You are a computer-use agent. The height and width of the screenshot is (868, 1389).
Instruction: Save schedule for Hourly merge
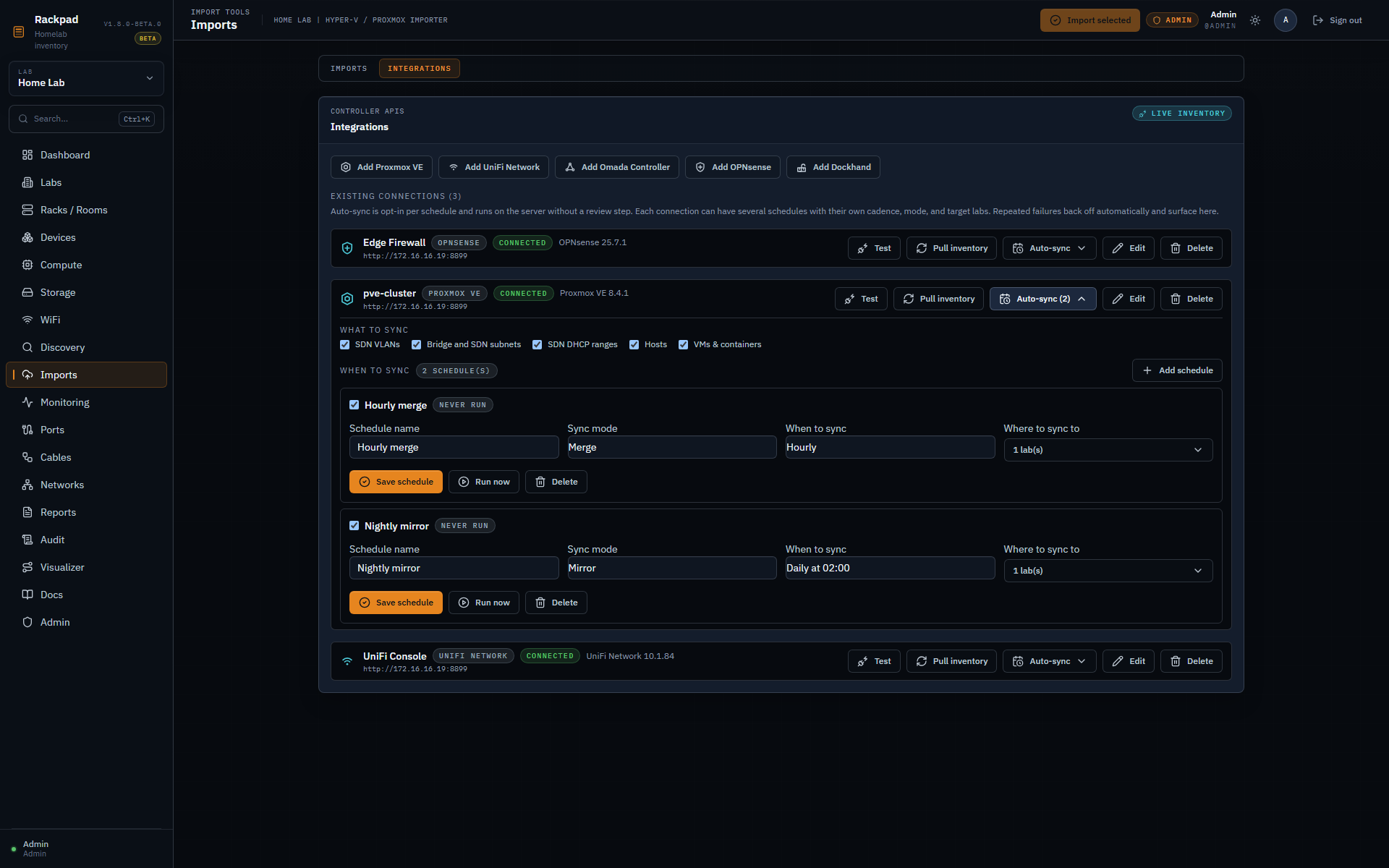tap(396, 482)
